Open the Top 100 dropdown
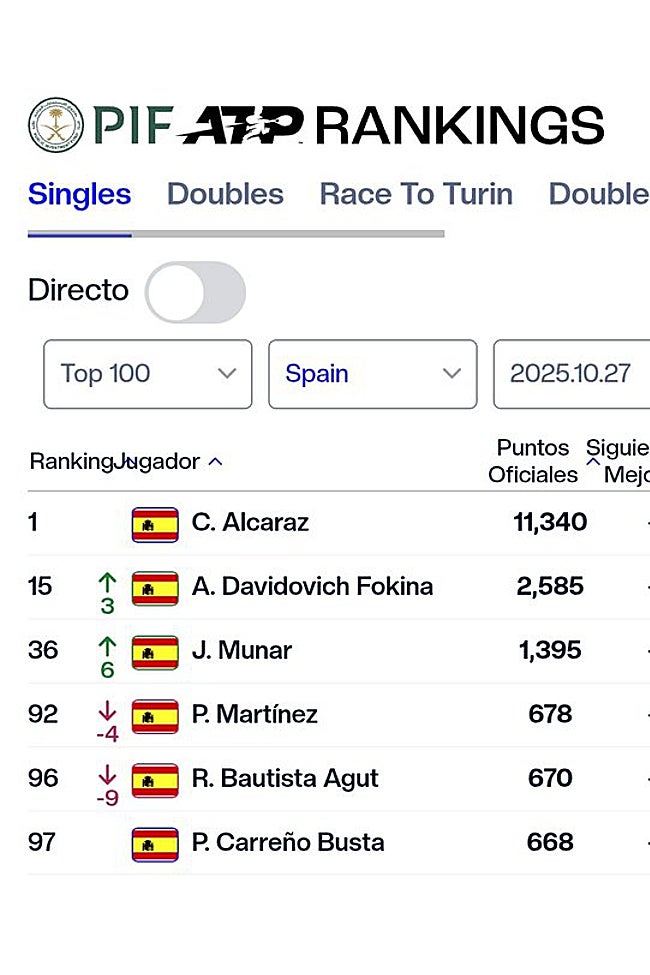This screenshot has height=975, width=650. pos(147,374)
